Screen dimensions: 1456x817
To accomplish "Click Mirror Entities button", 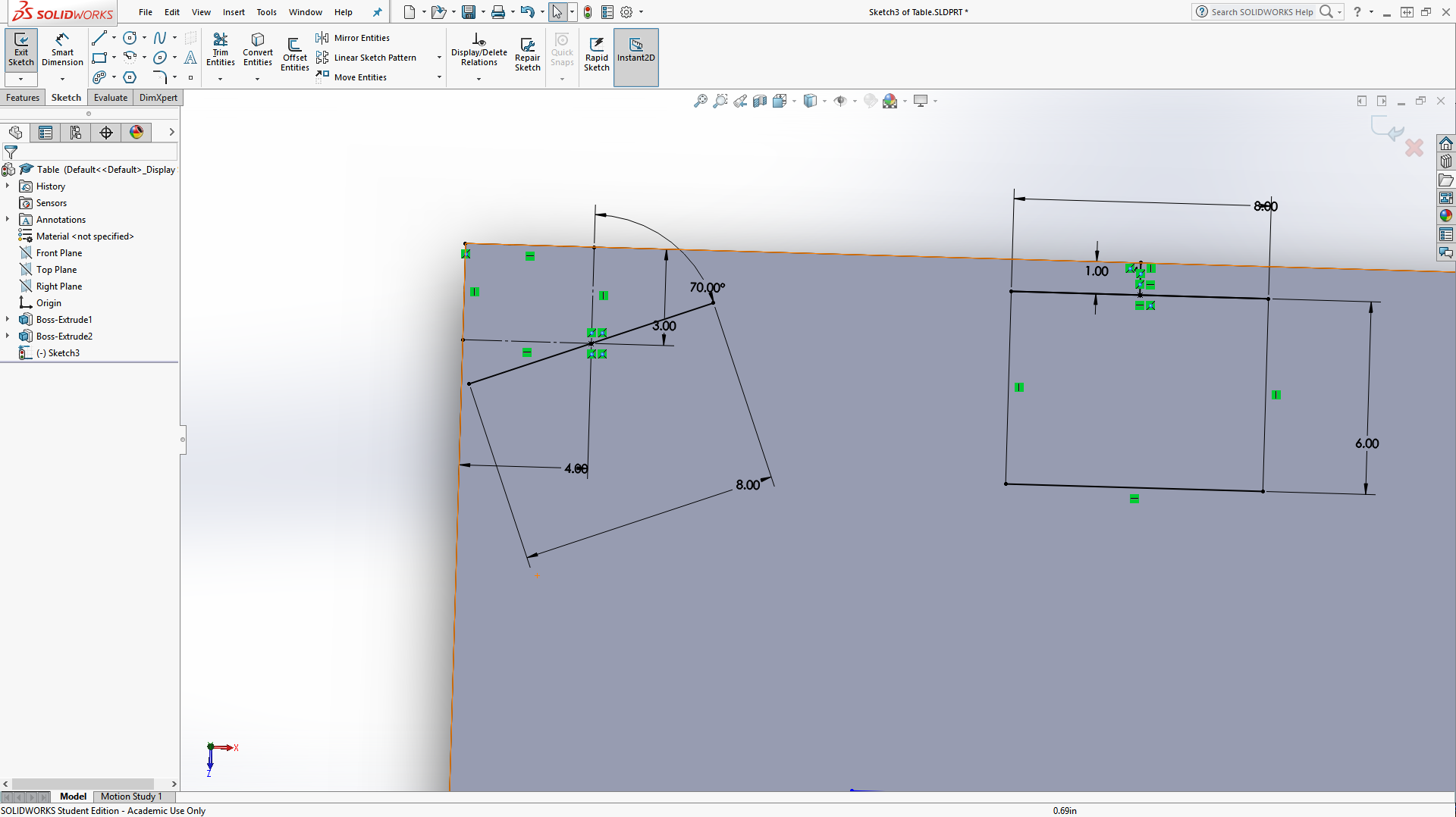I will [x=353, y=38].
